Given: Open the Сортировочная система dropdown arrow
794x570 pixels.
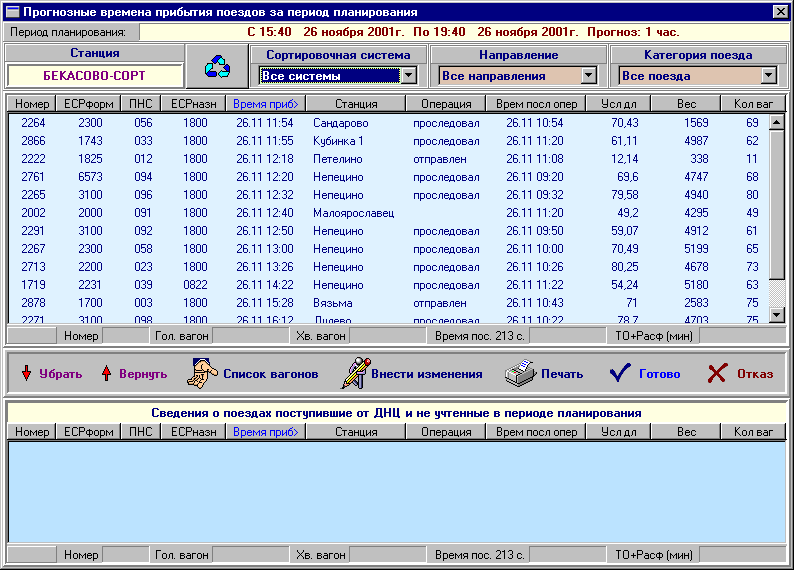Looking at the screenshot, I should click(x=408, y=76).
